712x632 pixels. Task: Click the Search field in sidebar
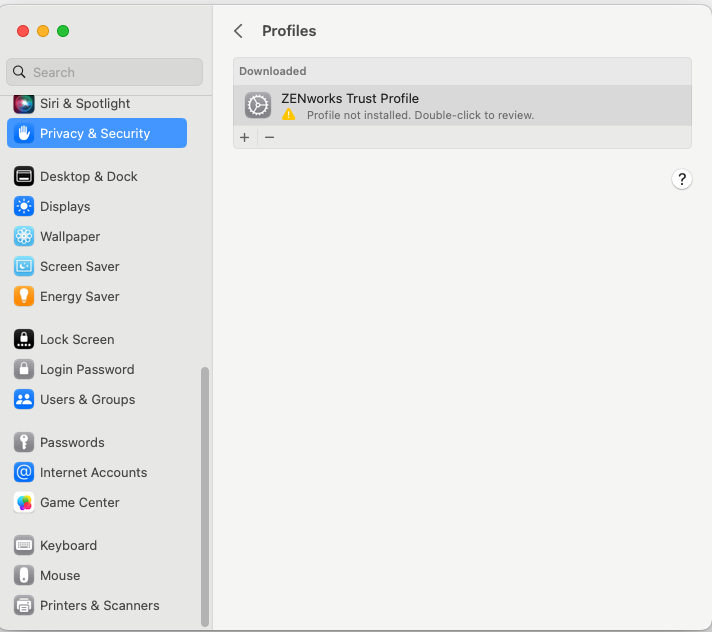coord(105,72)
